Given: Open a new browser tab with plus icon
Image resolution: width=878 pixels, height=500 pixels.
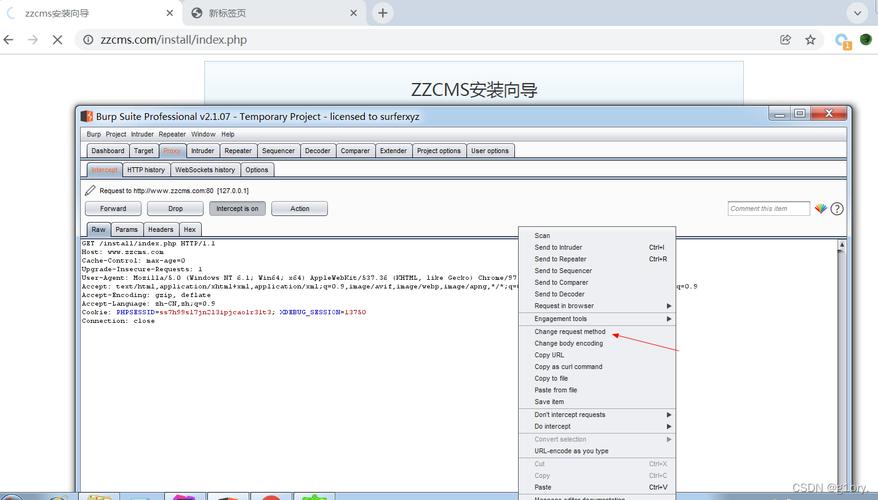Looking at the screenshot, I should coord(383,13).
